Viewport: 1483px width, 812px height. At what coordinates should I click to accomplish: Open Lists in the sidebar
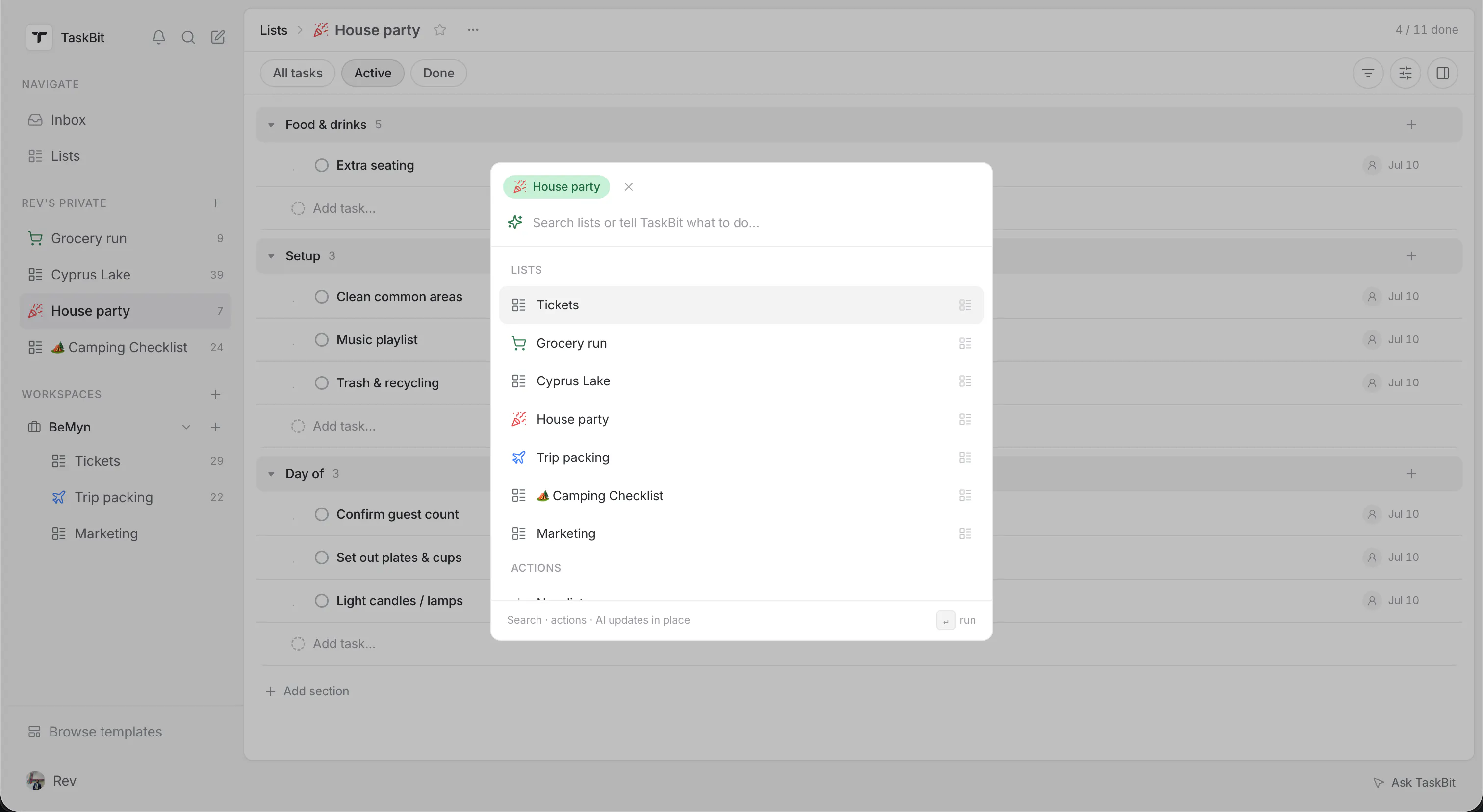click(x=126, y=156)
